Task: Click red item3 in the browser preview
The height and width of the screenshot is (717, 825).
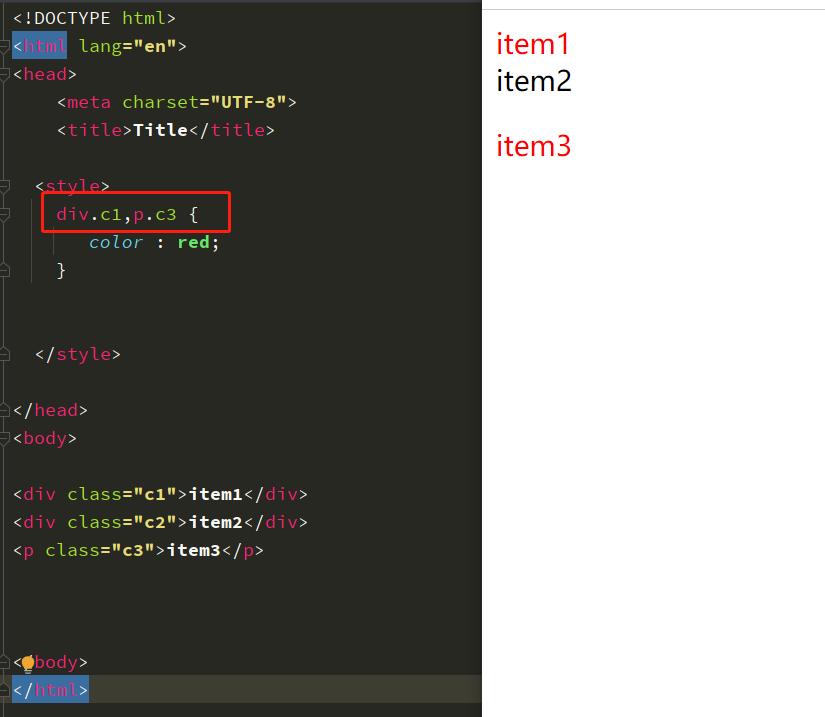Action: click(534, 146)
